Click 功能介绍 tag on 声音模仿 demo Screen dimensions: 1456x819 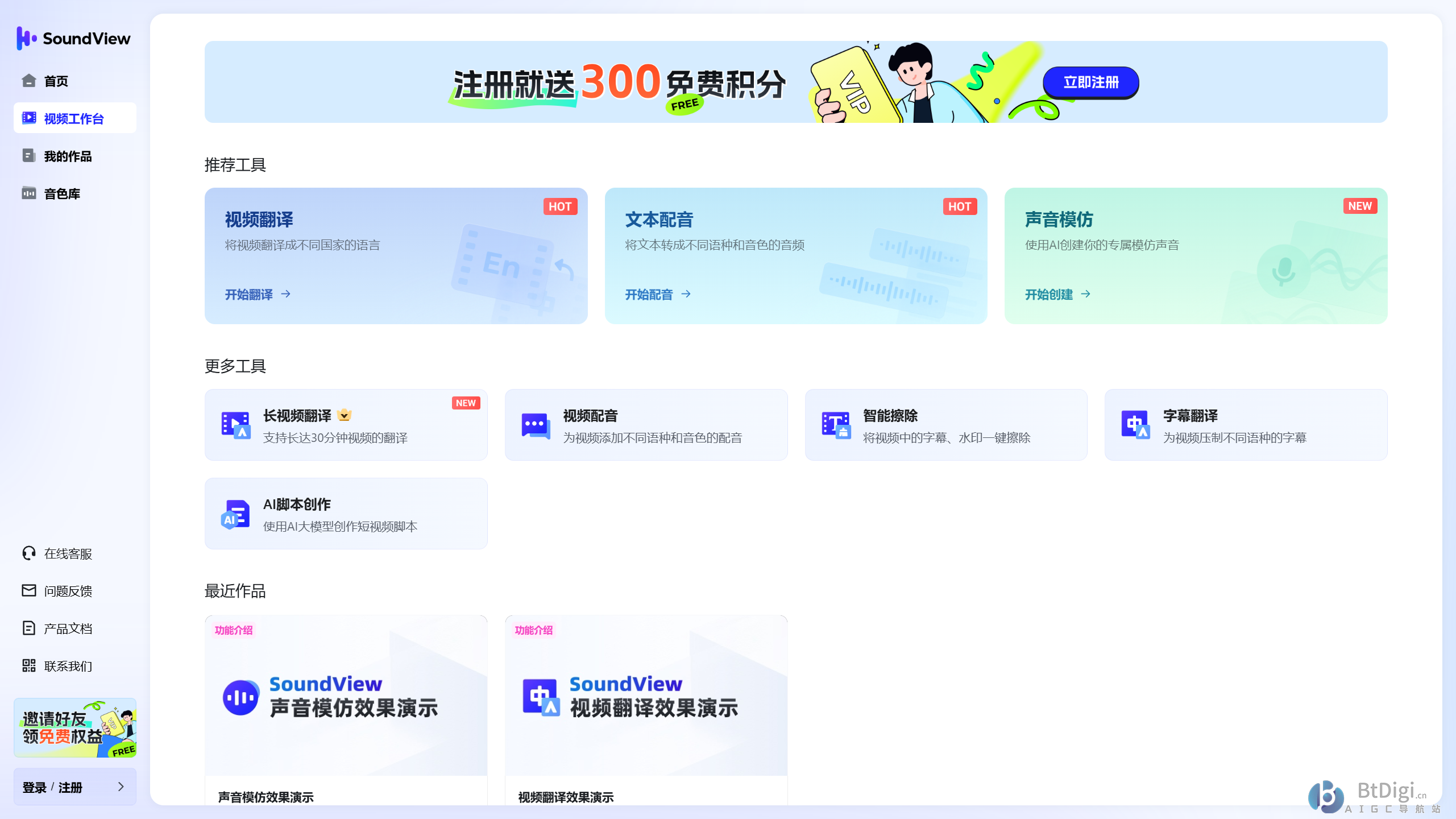[234, 630]
